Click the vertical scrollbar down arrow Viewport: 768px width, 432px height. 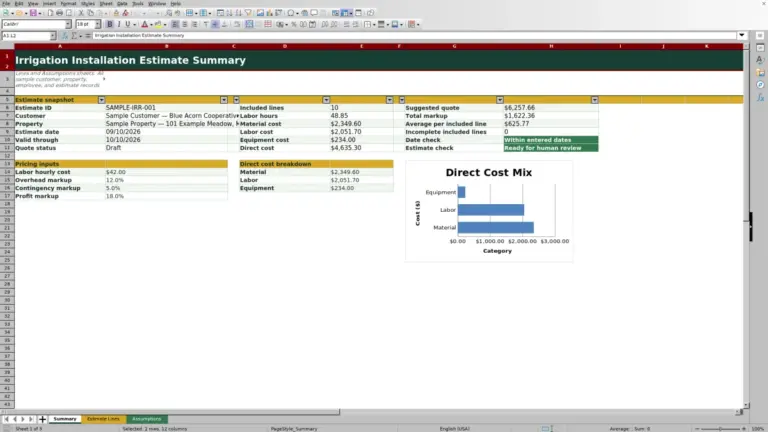coord(746,406)
